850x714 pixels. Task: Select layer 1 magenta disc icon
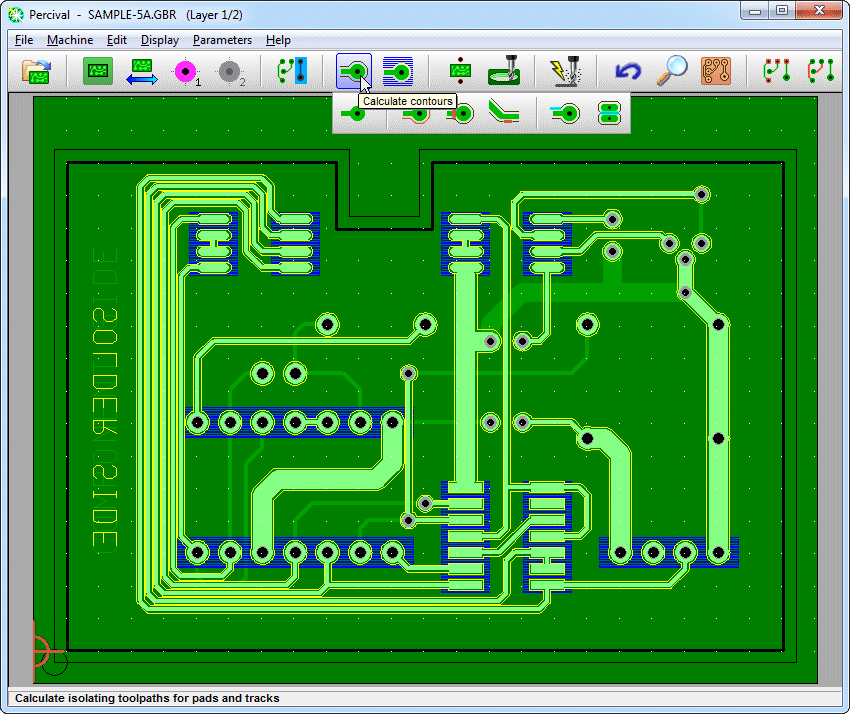tap(186, 72)
